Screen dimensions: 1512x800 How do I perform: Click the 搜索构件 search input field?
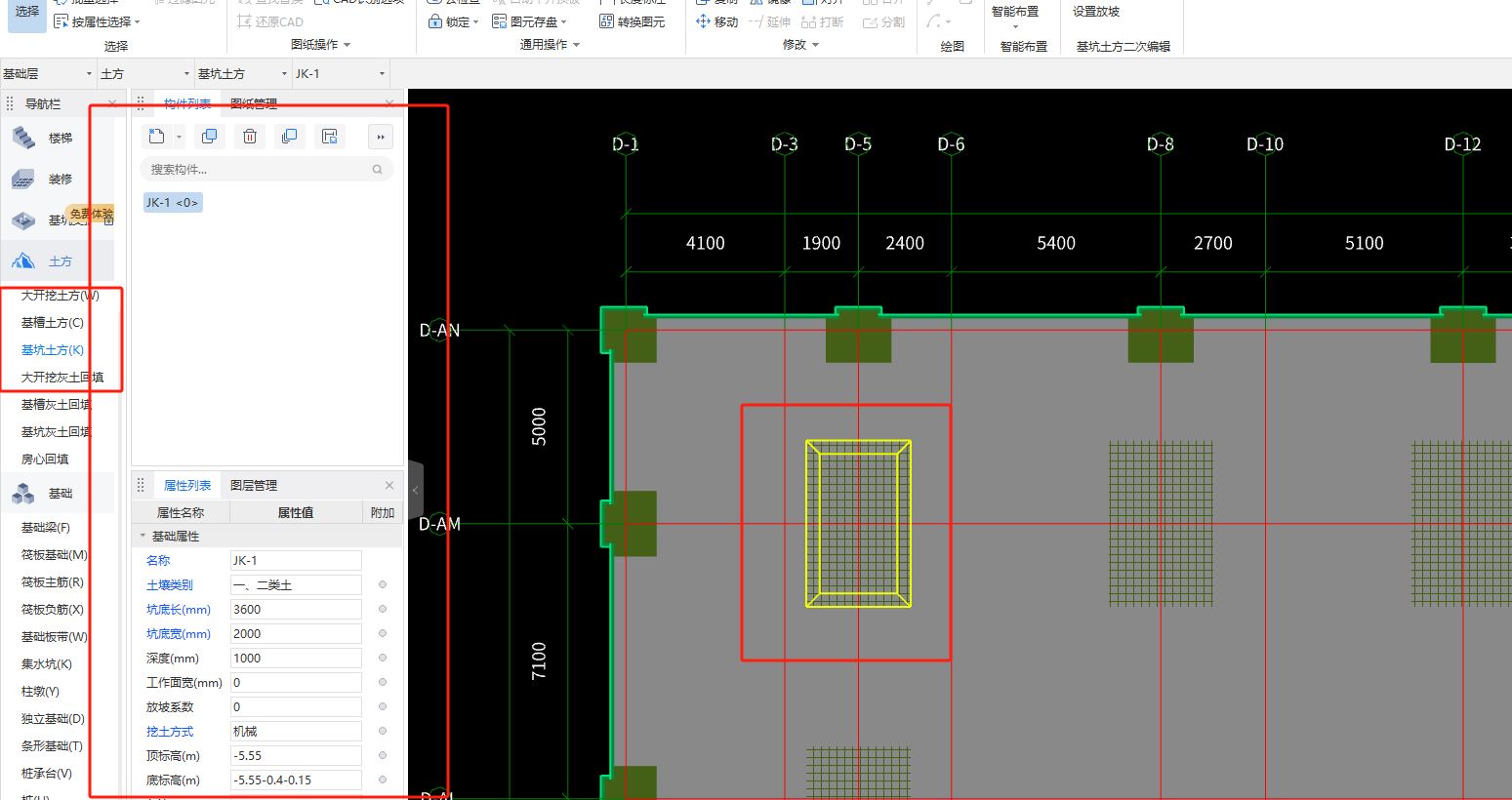(266, 170)
